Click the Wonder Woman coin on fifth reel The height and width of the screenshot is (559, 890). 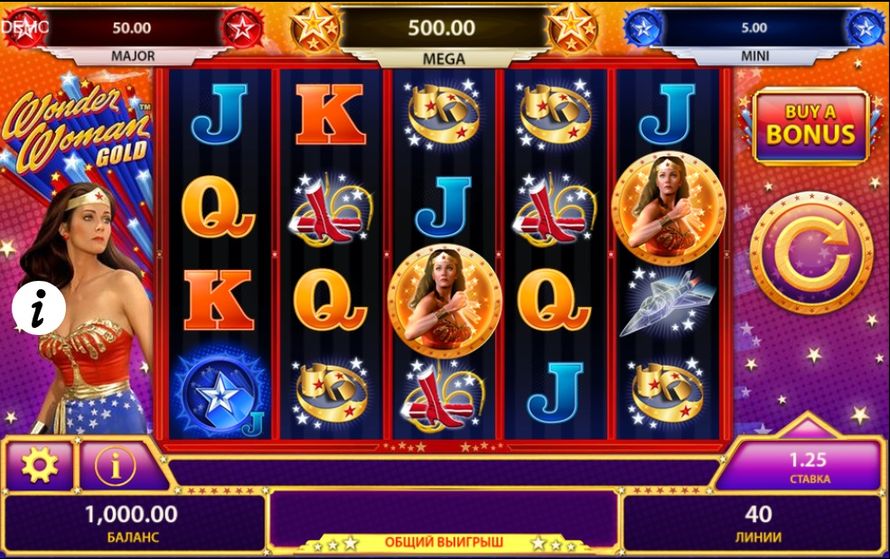point(669,209)
